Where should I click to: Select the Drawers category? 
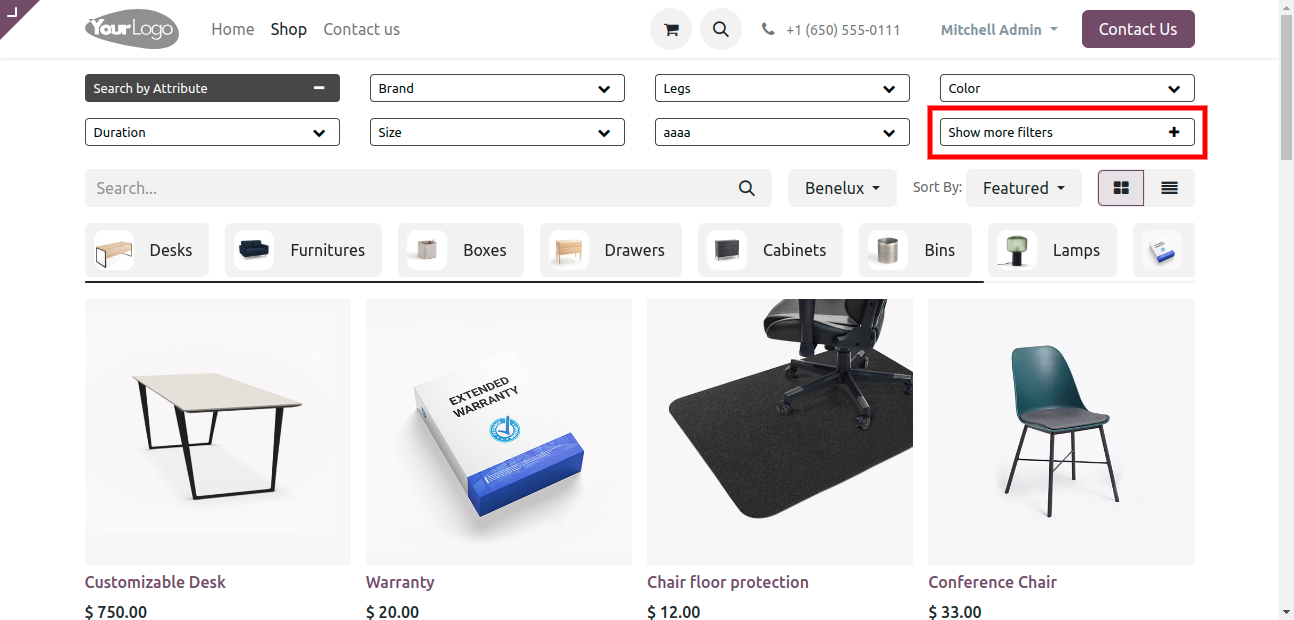pos(611,250)
